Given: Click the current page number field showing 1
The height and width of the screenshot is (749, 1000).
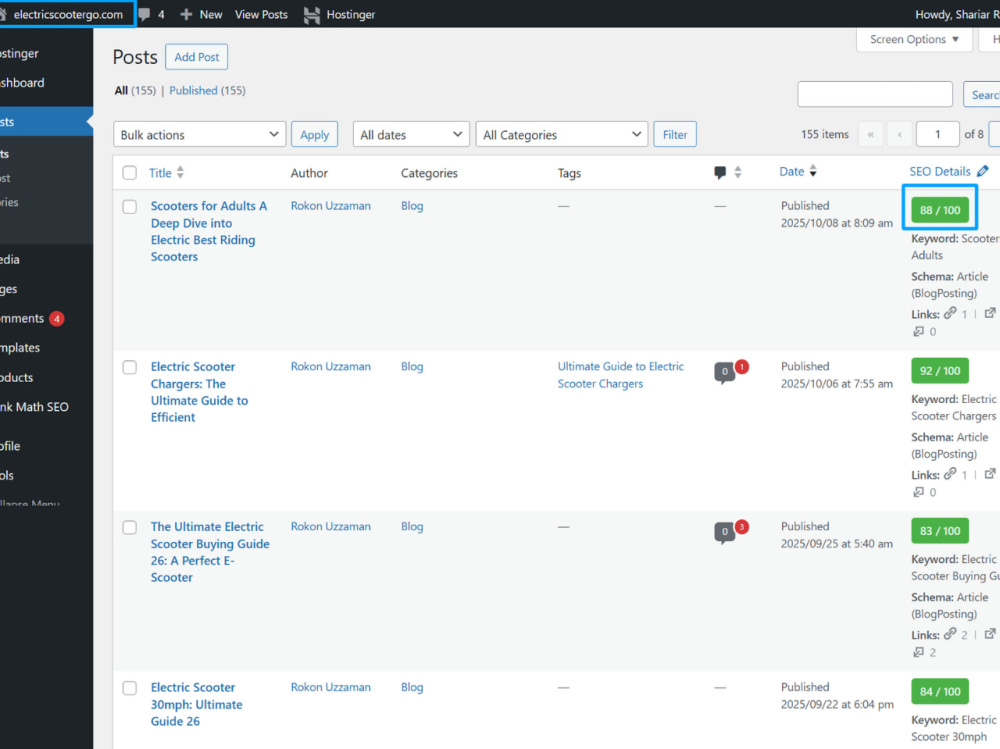Looking at the screenshot, I should [x=938, y=135].
